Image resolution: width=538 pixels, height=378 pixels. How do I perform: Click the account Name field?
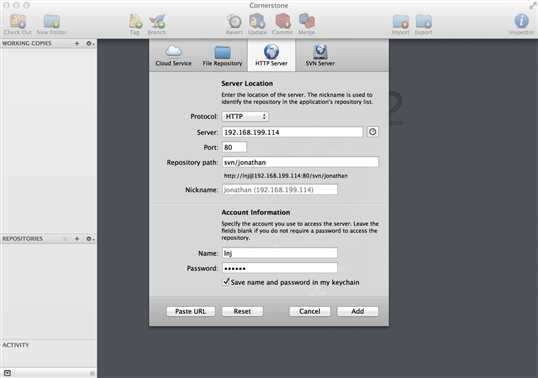pos(280,253)
